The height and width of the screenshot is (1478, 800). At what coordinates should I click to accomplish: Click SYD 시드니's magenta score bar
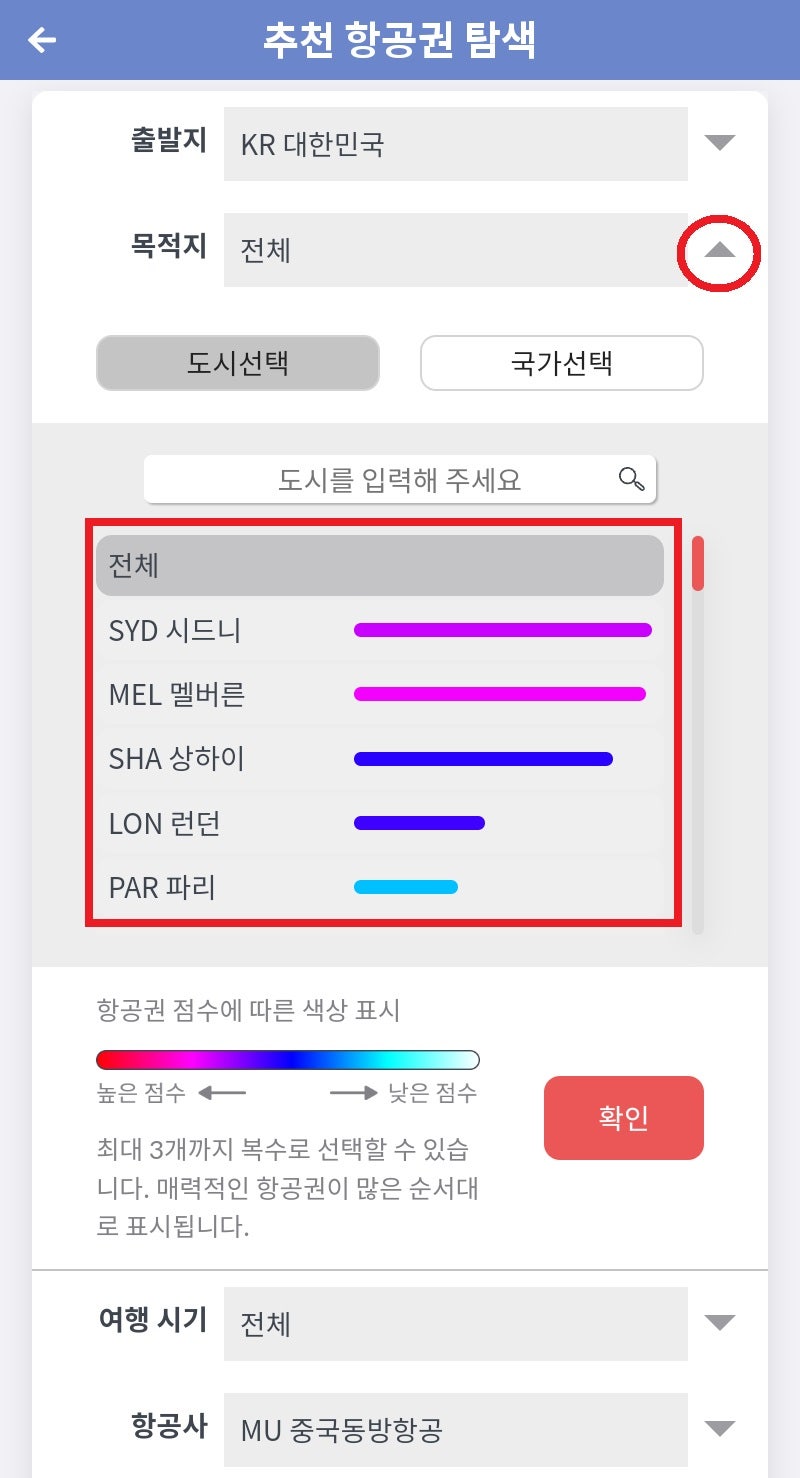[503, 630]
